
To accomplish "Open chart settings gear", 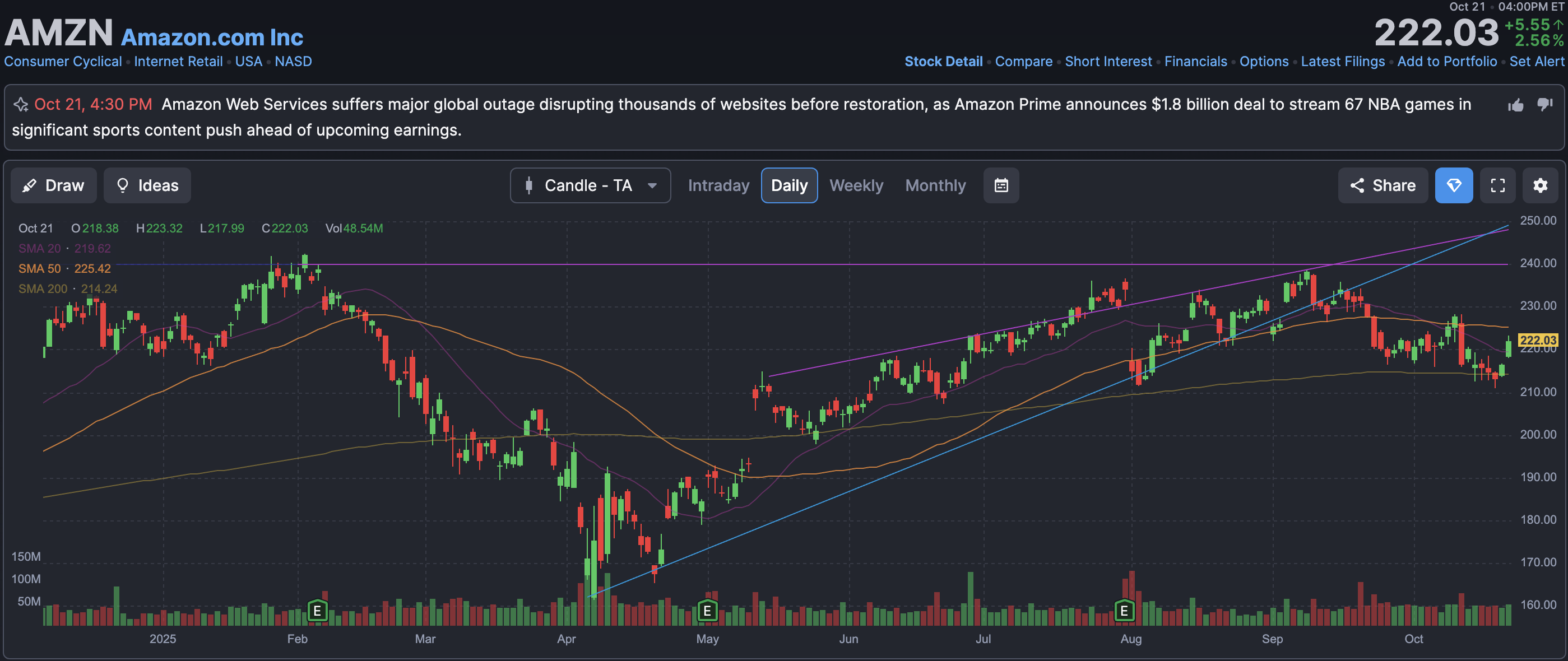I will point(1540,185).
